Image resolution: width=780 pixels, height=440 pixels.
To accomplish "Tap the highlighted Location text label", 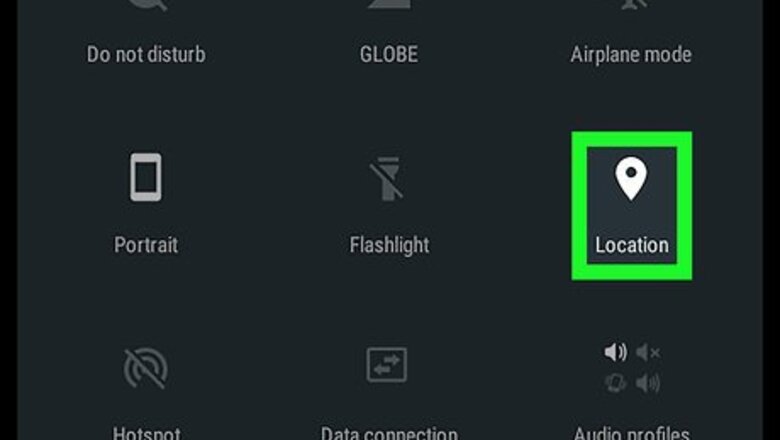I will pos(632,245).
